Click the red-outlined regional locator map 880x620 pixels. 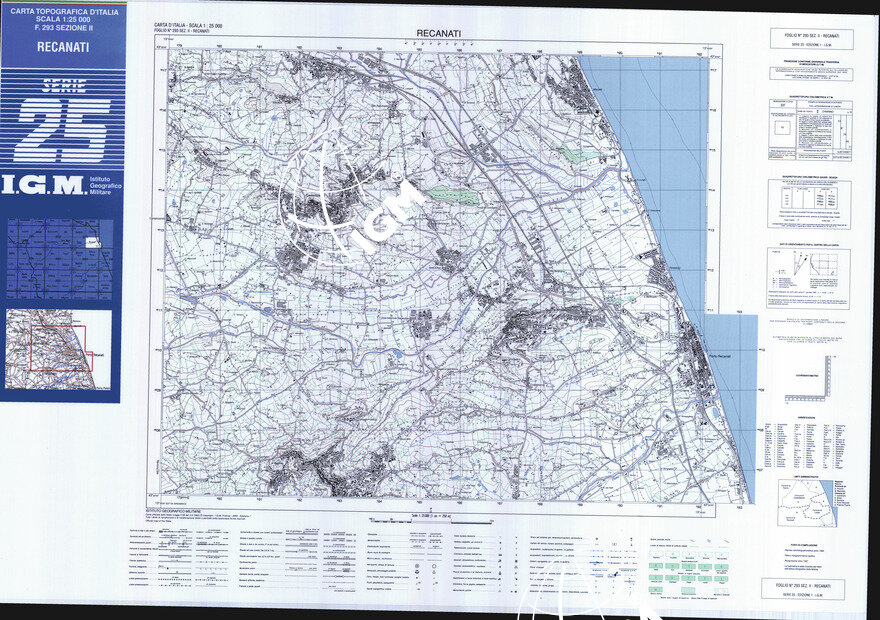click(59, 348)
